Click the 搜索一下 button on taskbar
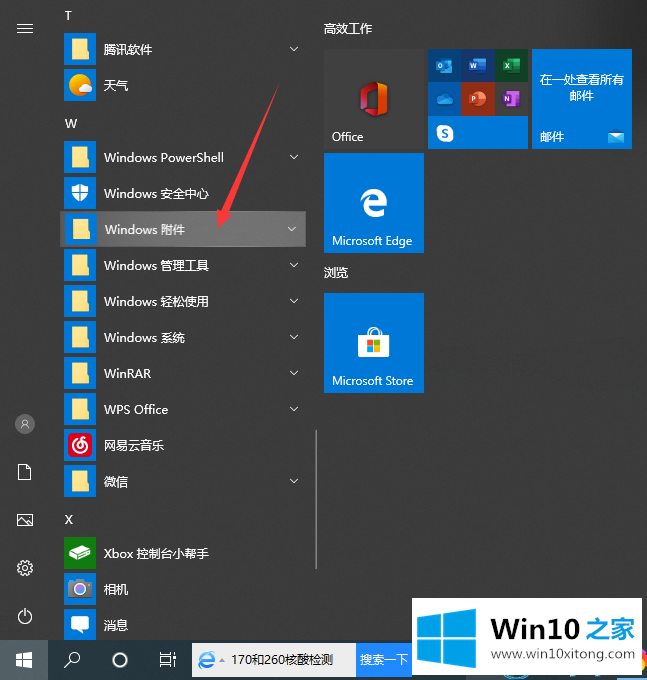Image resolution: width=647 pixels, height=680 pixels. [383, 660]
